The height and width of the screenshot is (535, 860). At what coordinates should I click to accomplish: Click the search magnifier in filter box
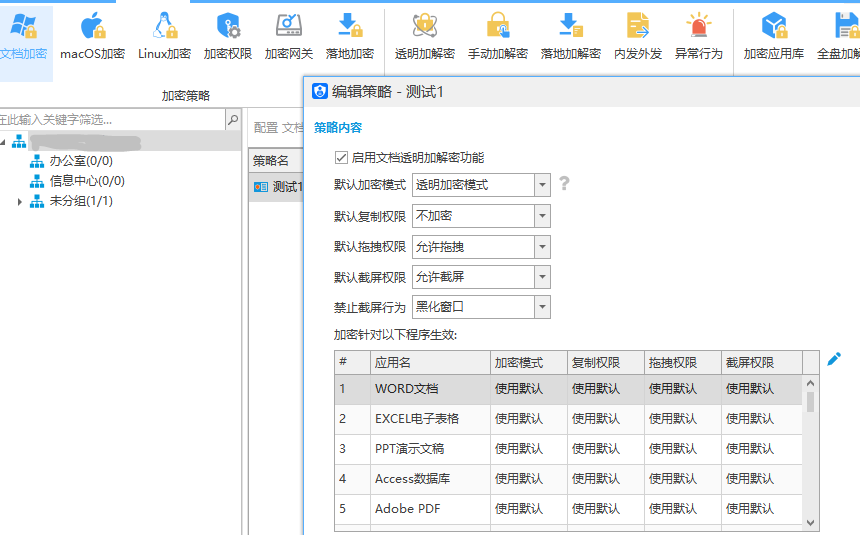pos(233,119)
